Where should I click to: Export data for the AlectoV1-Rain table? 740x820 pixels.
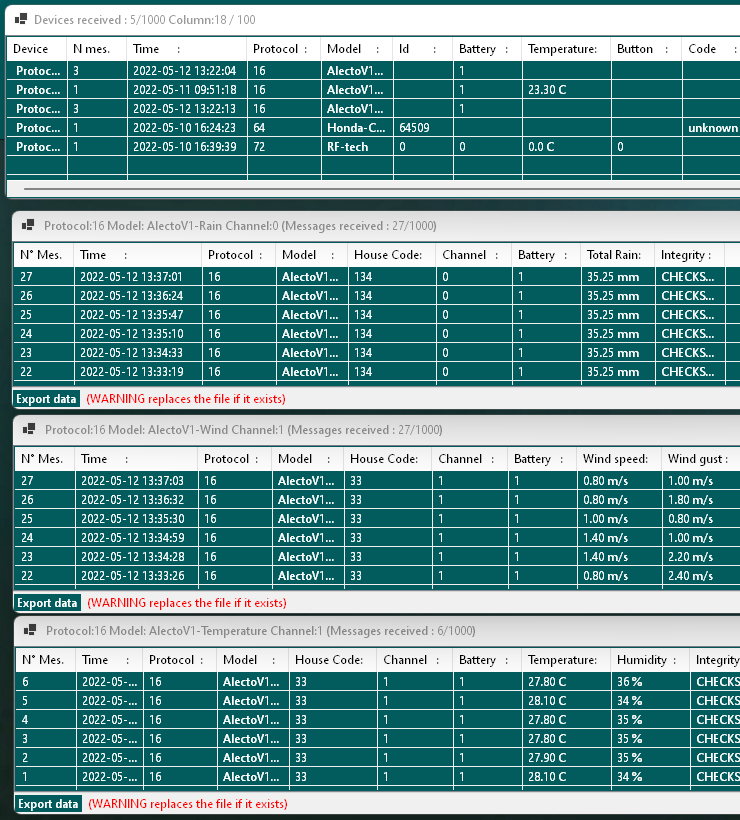(46, 399)
